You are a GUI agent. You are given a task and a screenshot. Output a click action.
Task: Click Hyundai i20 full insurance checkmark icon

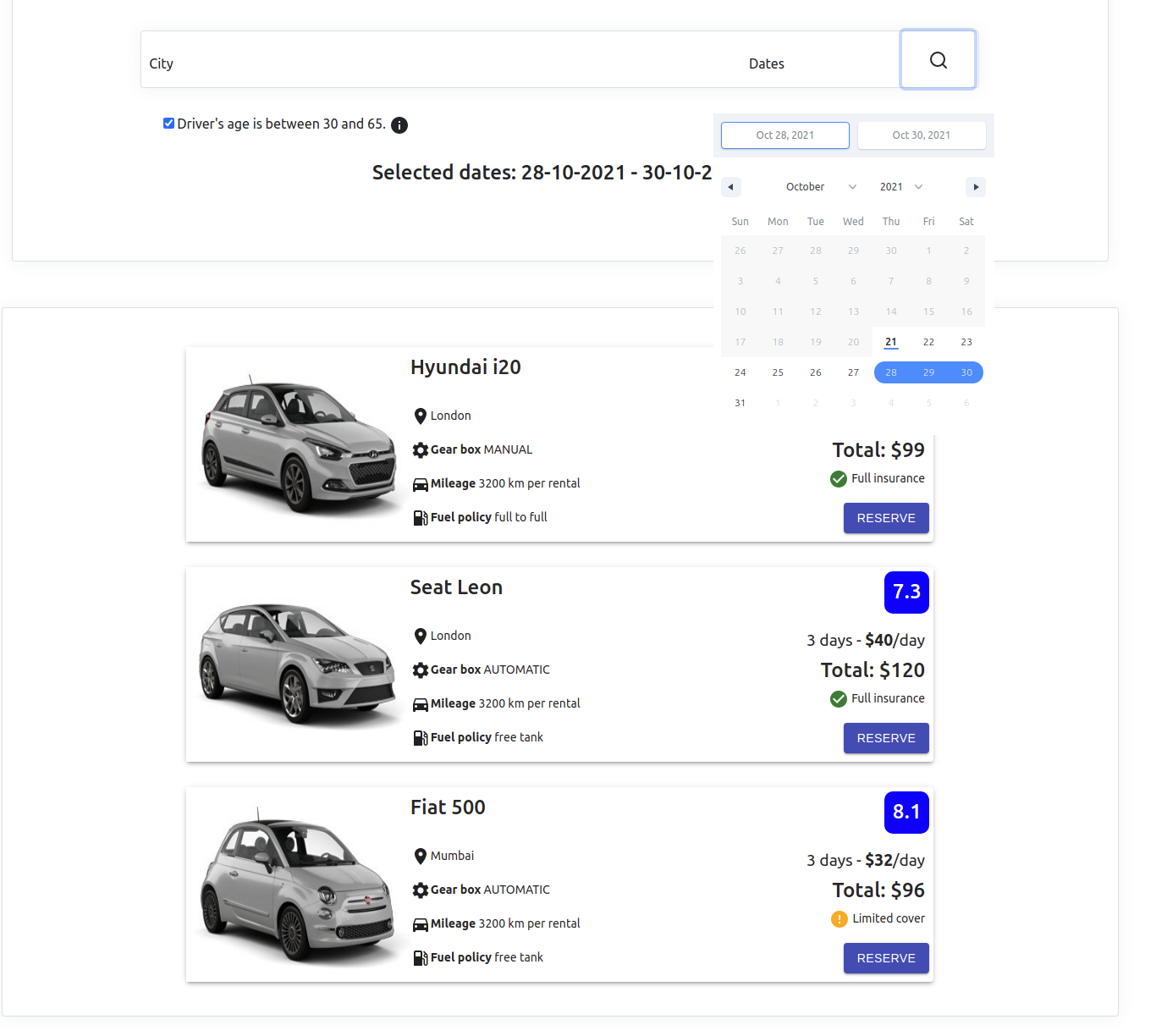(x=839, y=479)
